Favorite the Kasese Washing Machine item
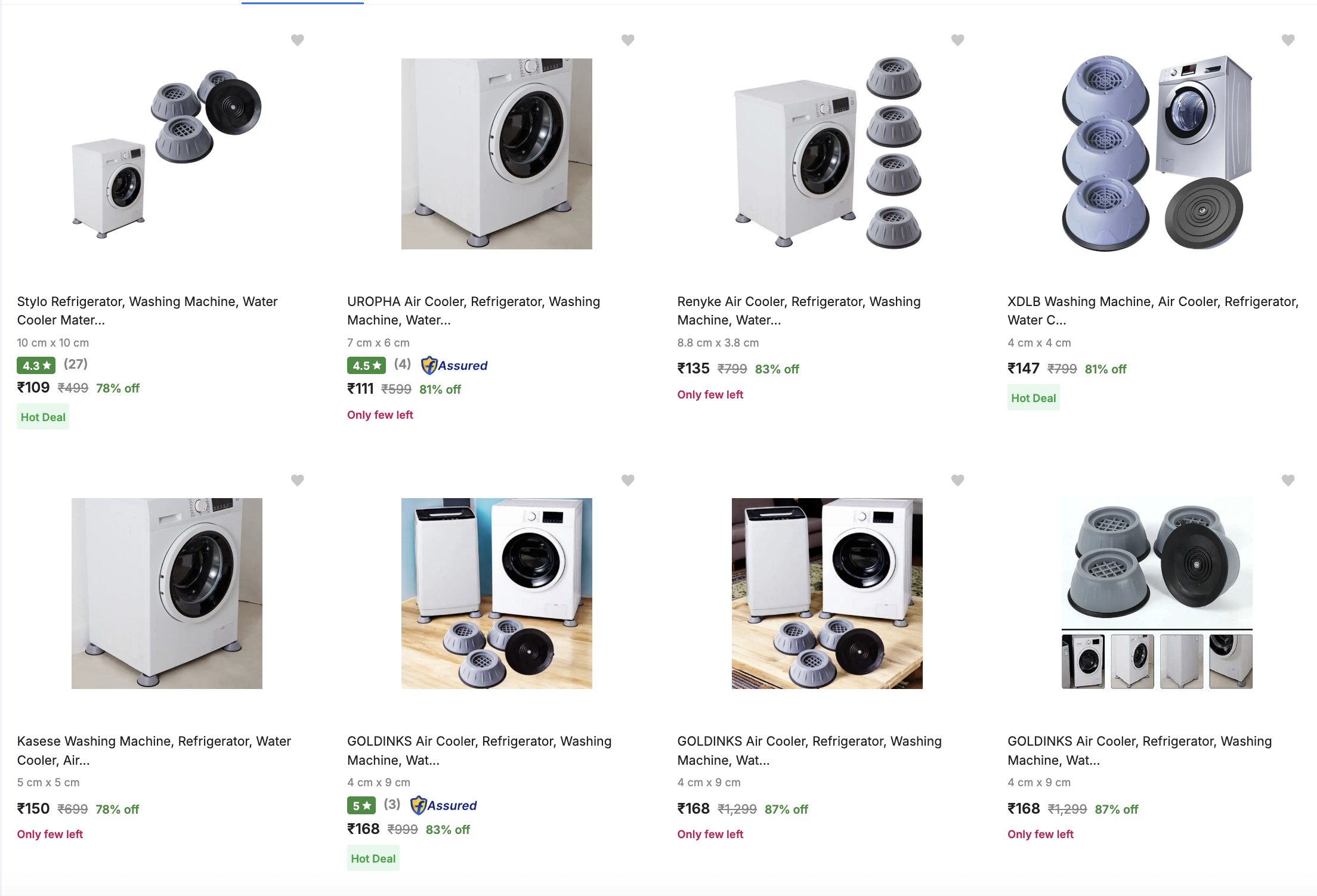 click(297, 480)
